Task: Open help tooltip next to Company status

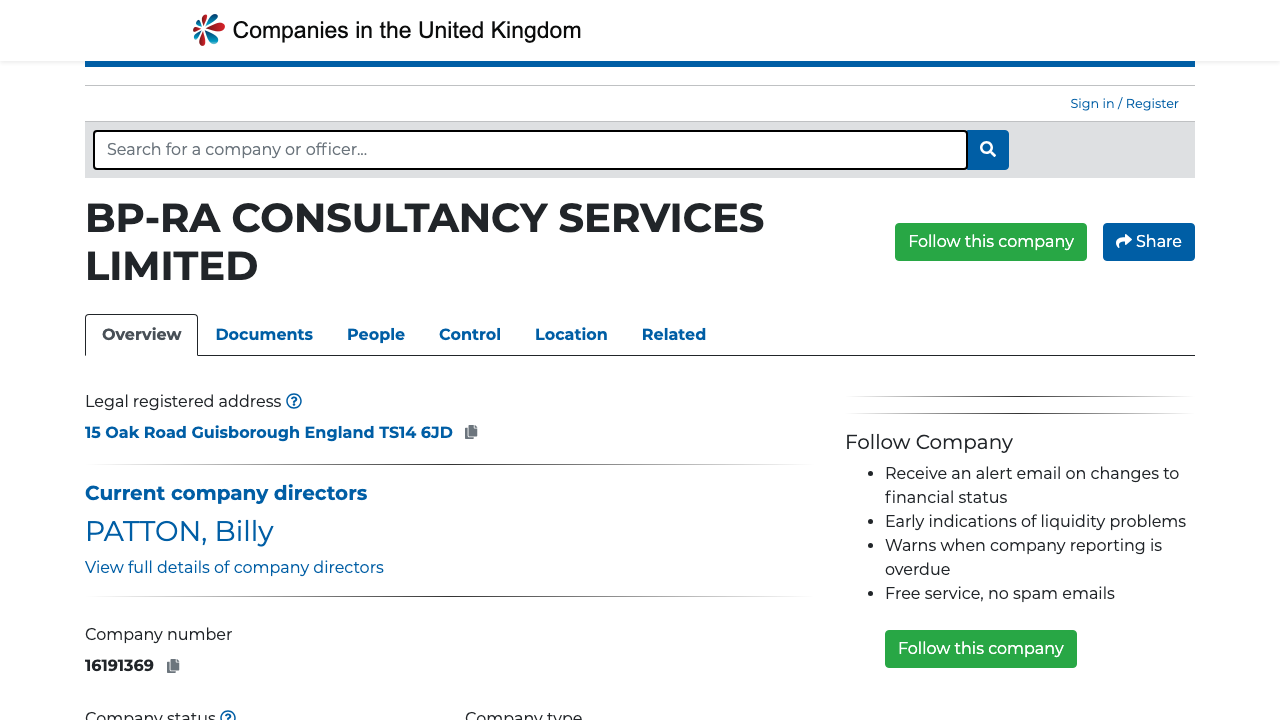Action: coord(228,716)
